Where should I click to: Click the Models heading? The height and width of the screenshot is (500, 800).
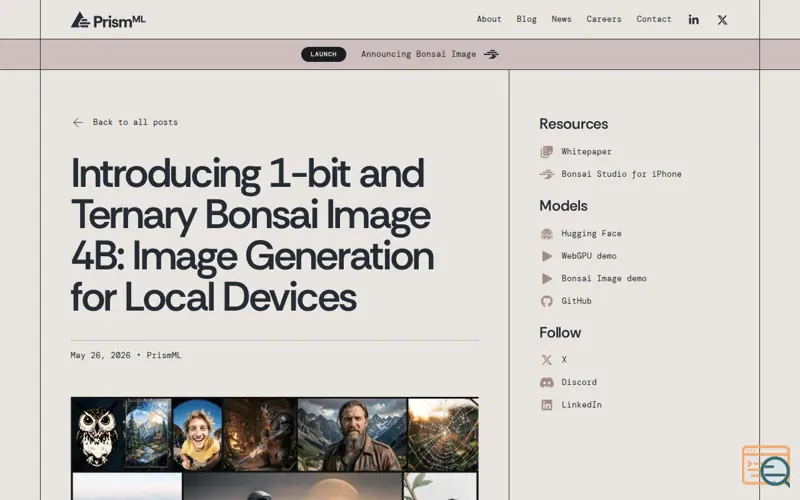563,206
